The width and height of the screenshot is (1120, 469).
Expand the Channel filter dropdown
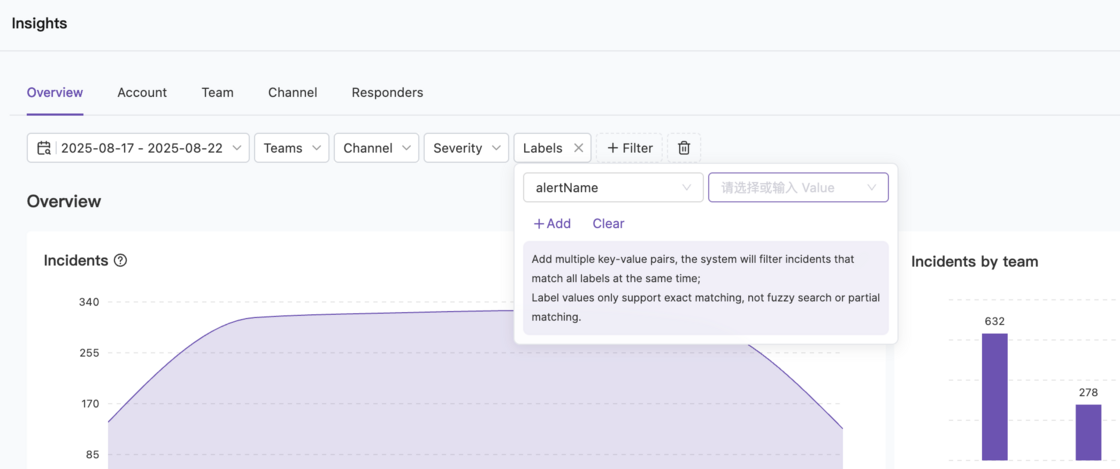pyautogui.click(x=376, y=148)
